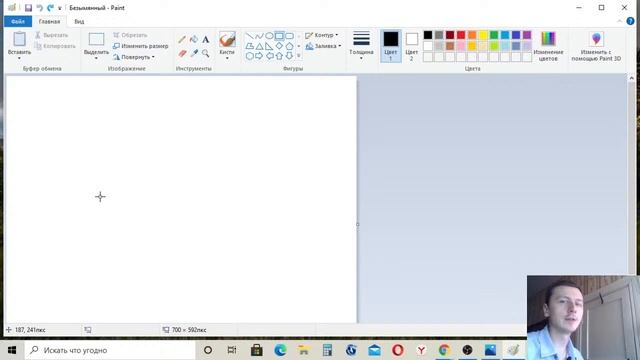
Task: Click the Undo arrow in title bar
Action: [x=40, y=8]
